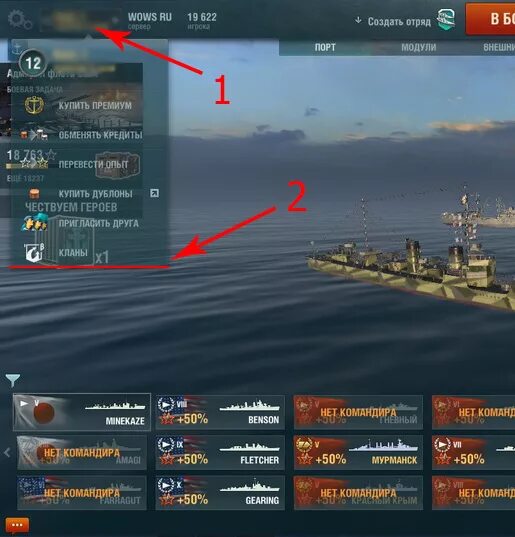Open the settings gear icon
This screenshot has height=537, width=515.
20,20
